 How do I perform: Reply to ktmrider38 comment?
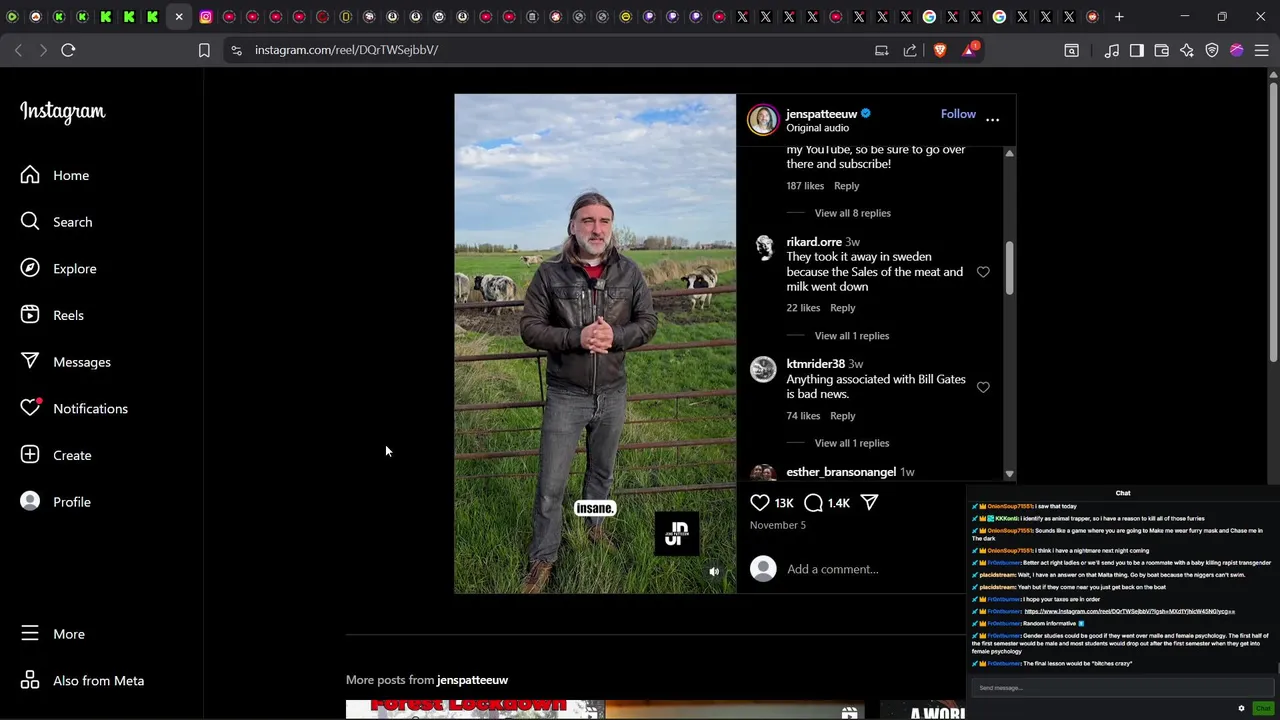pyautogui.click(x=842, y=416)
